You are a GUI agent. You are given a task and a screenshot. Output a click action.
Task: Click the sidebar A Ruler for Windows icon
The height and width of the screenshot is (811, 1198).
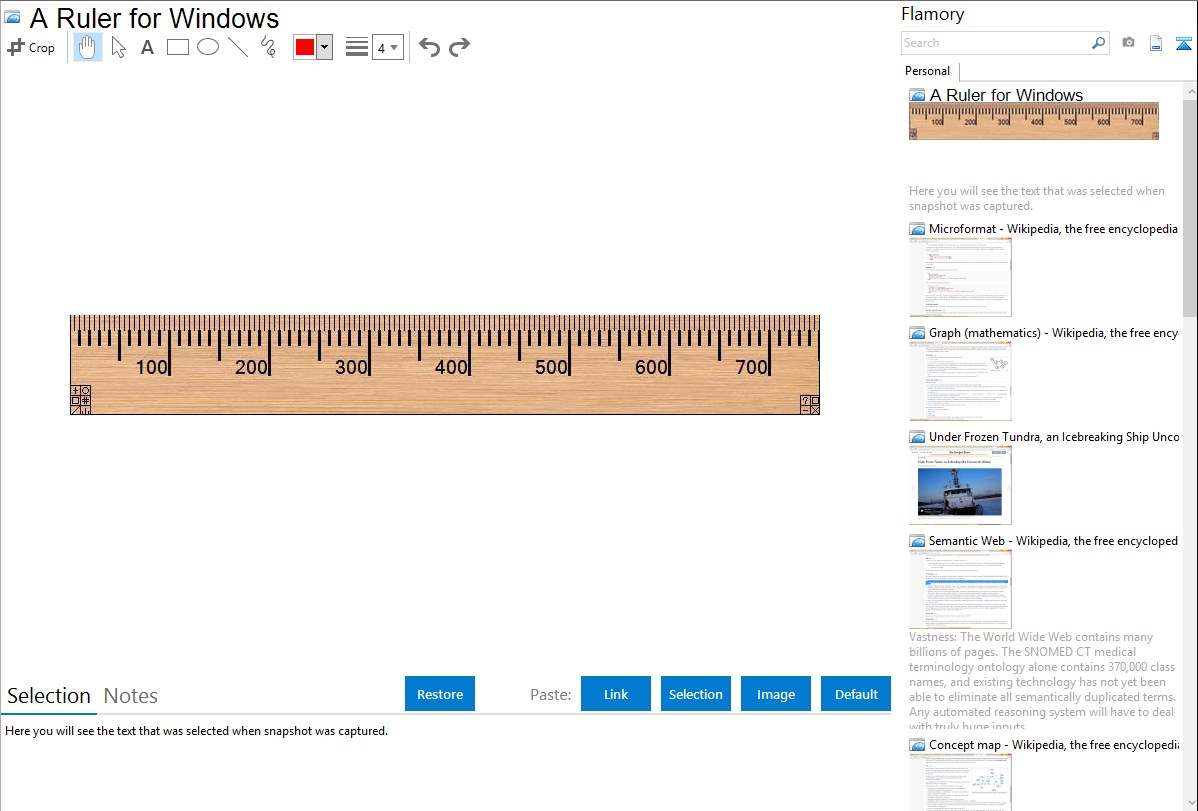(x=918, y=95)
